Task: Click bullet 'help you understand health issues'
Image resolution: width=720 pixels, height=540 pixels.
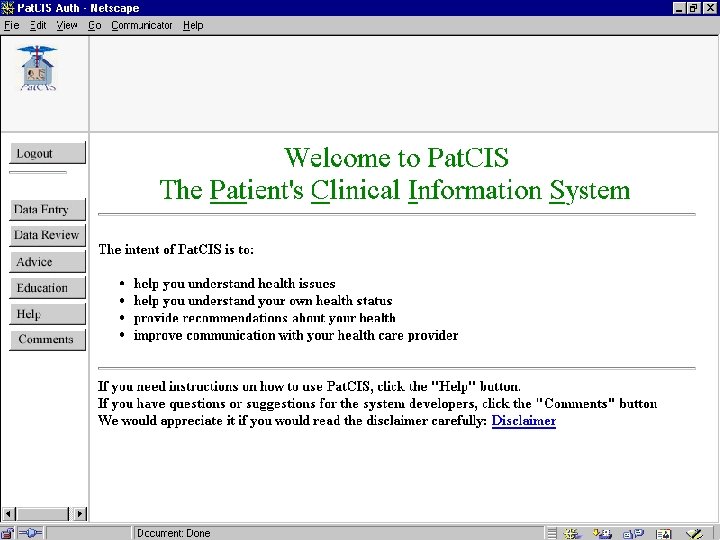Action: [234, 284]
